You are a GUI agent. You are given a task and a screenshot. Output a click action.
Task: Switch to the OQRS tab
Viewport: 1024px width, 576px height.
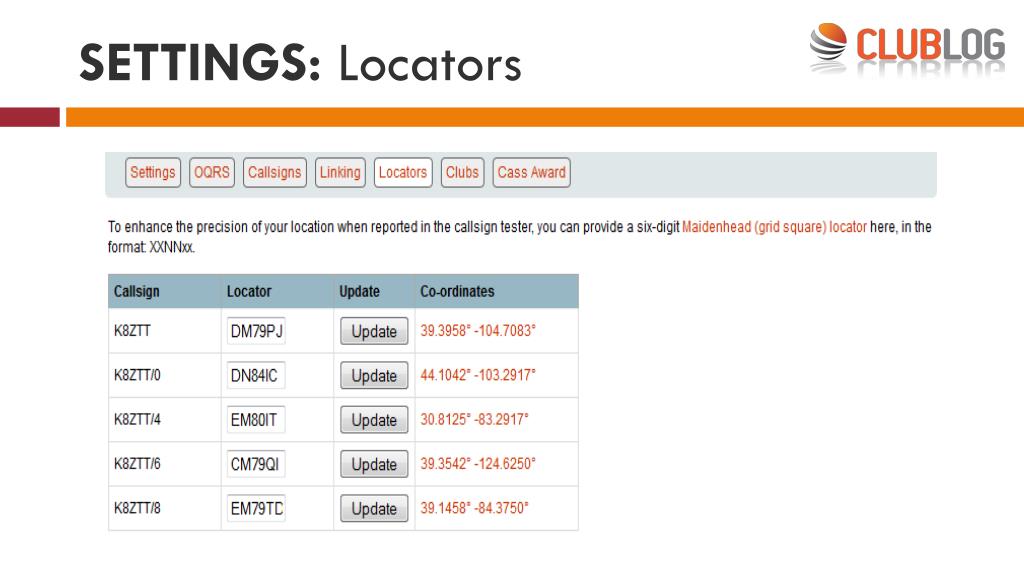(x=212, y=172)
